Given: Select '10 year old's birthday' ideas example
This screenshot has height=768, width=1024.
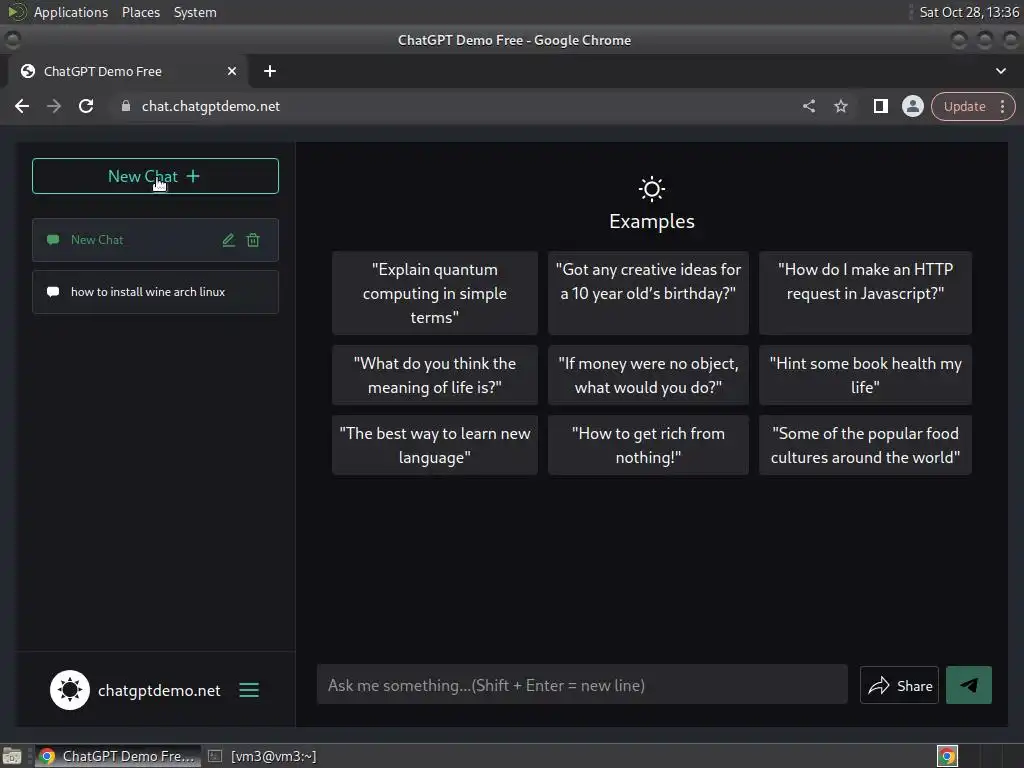Looking at the screenshot, I should tap(648, 293).
